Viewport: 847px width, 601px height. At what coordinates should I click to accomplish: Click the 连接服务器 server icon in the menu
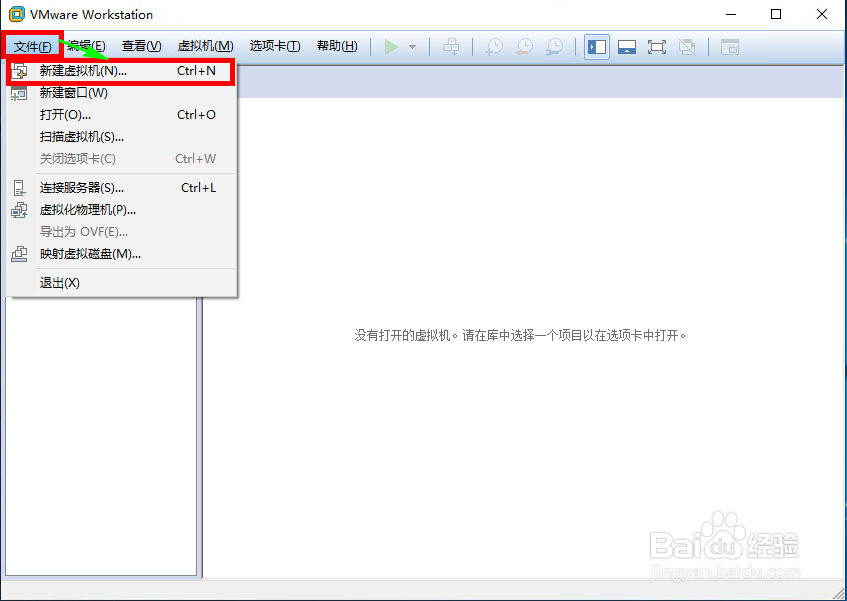click(x=18, y=188)
